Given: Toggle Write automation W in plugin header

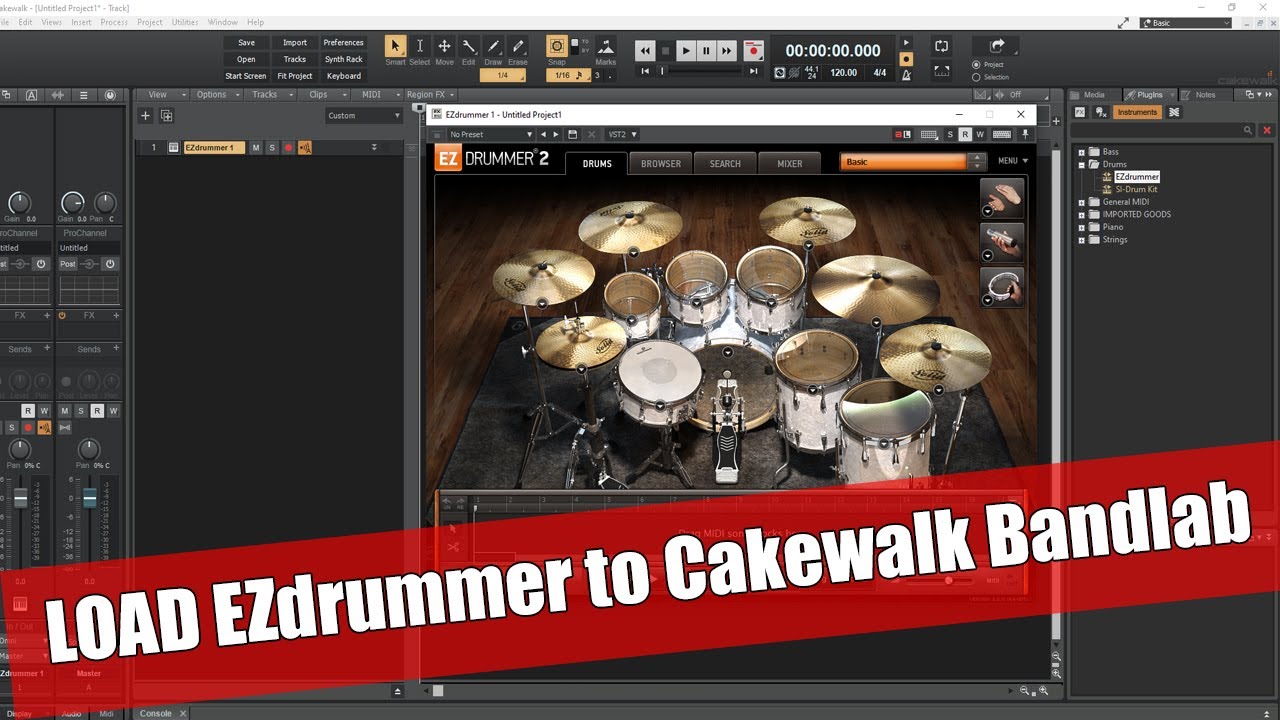Looking at the screenshot, I should pos(980,134).
